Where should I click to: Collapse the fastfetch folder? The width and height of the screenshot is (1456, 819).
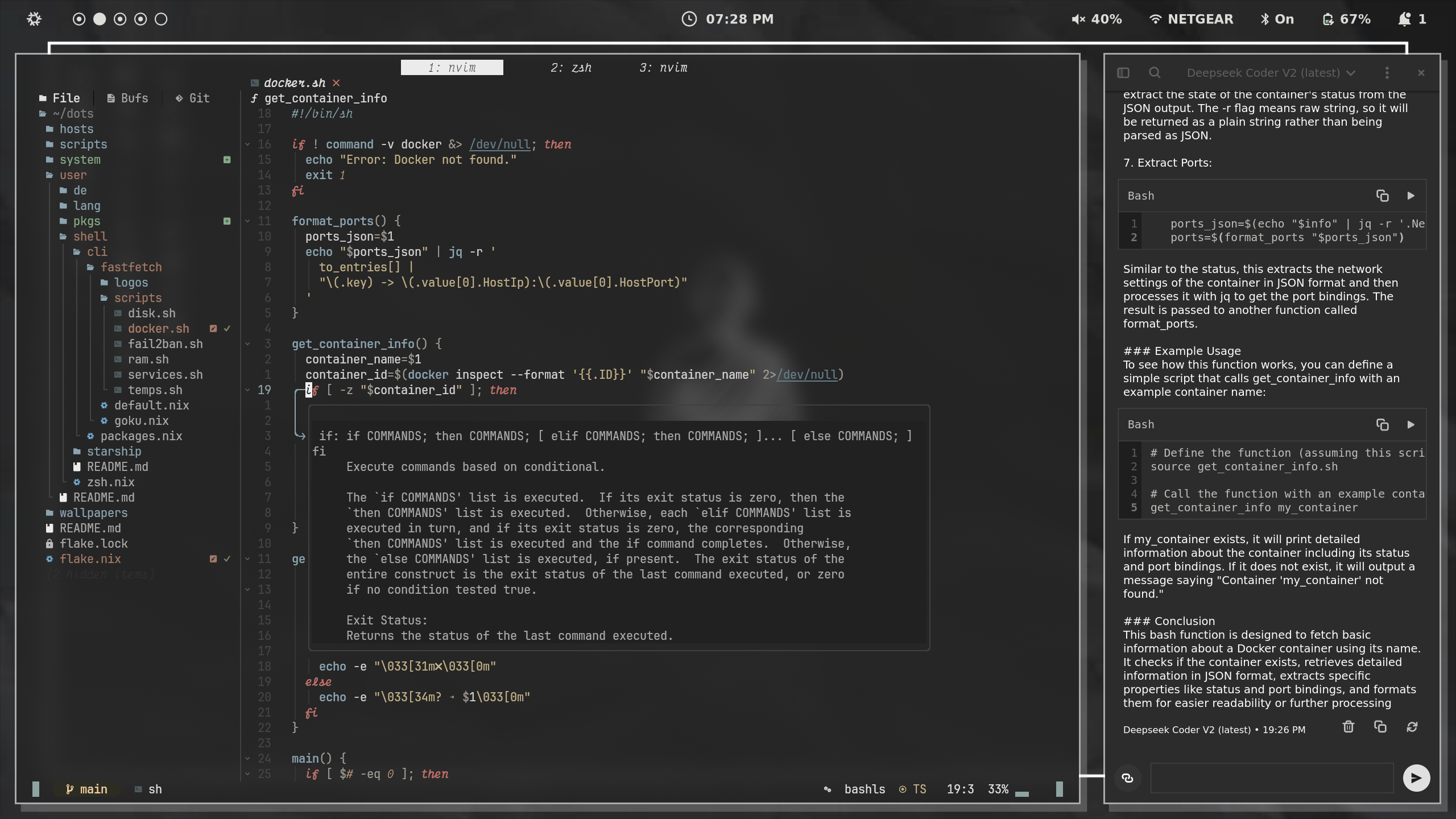pos(125,267)
